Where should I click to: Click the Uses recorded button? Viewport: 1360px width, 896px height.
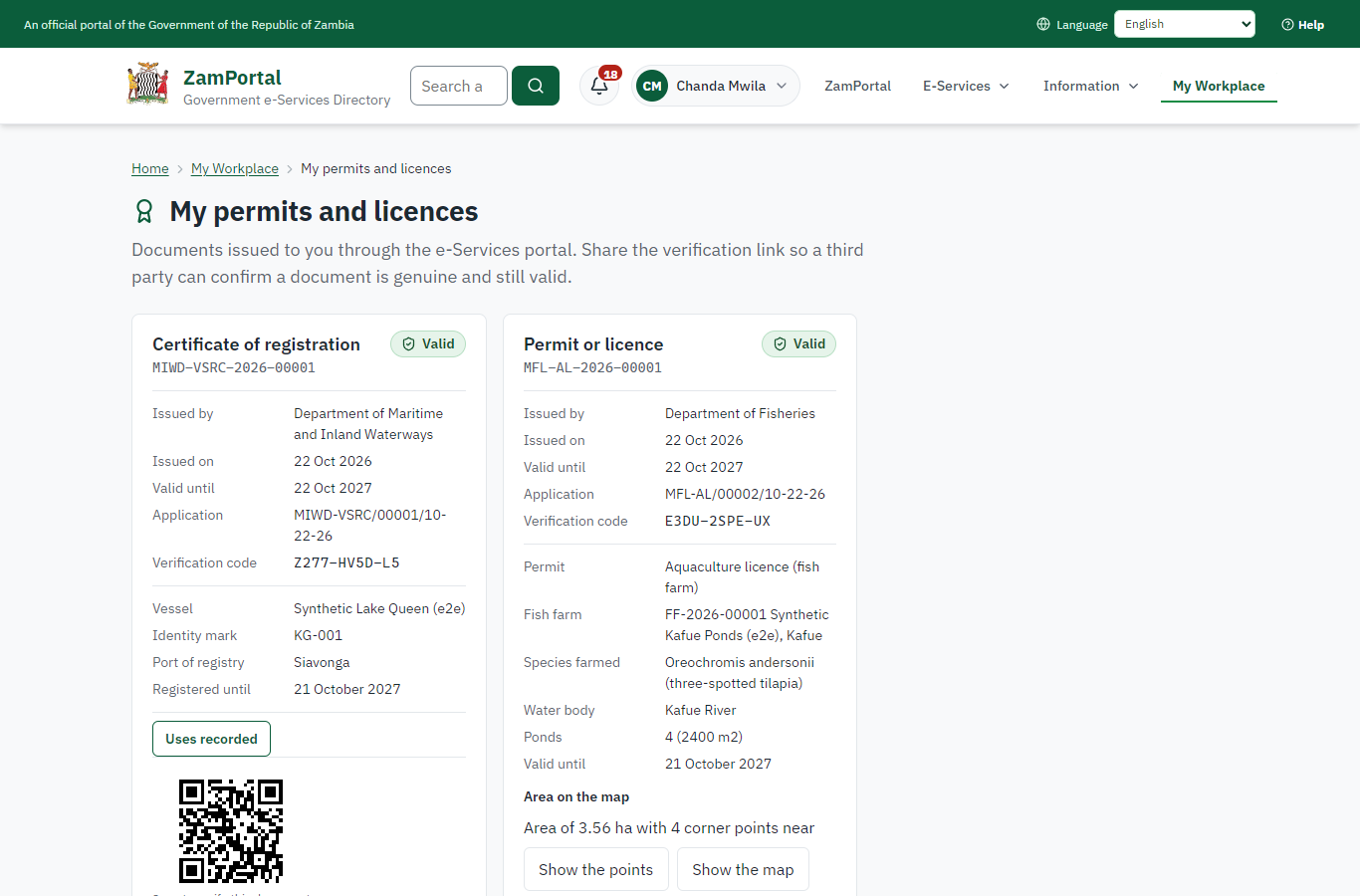211,739
